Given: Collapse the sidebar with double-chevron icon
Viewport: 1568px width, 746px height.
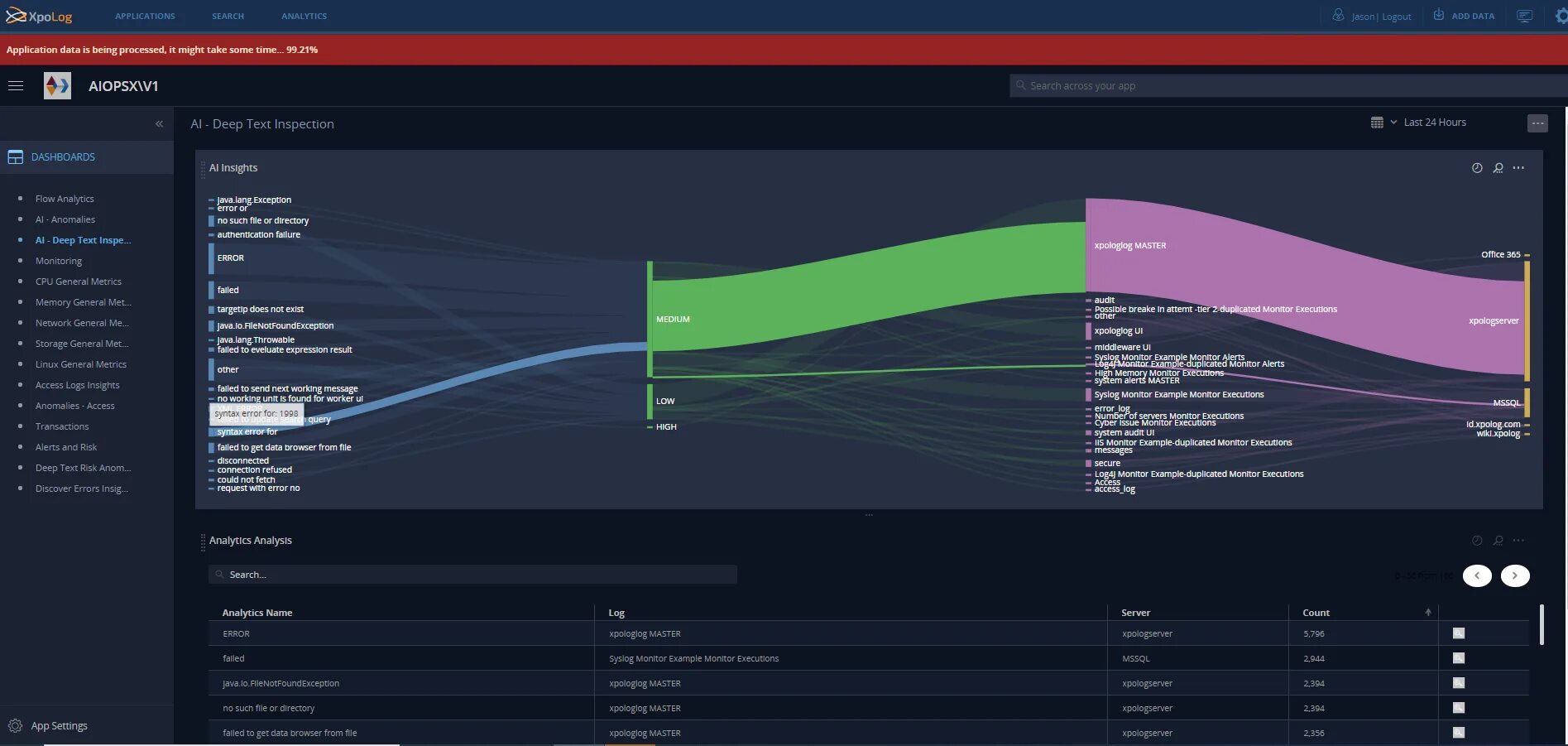Looking at the screenshot, I should coord(159,124).
